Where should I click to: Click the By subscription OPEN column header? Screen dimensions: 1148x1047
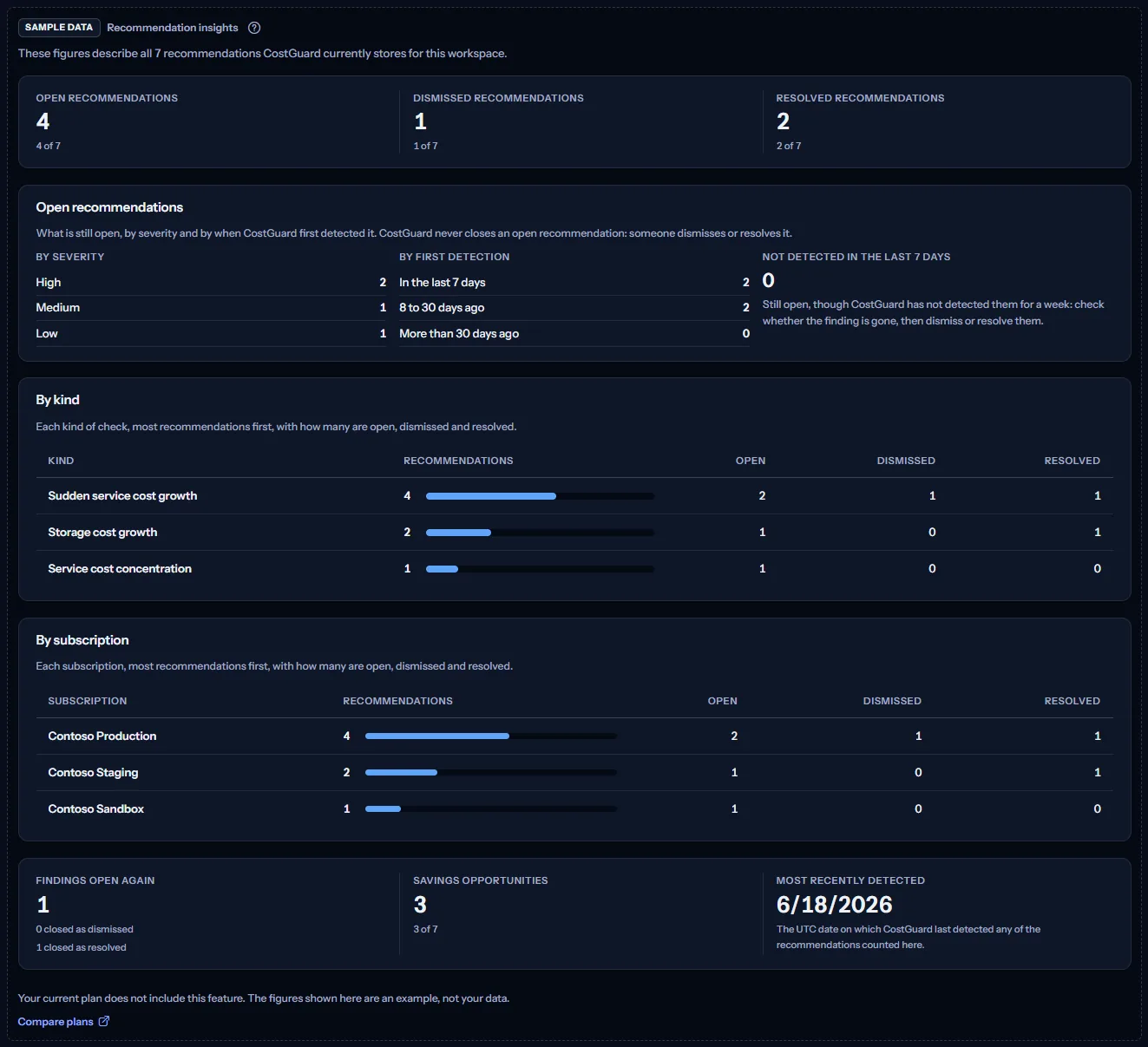[723, 701]
